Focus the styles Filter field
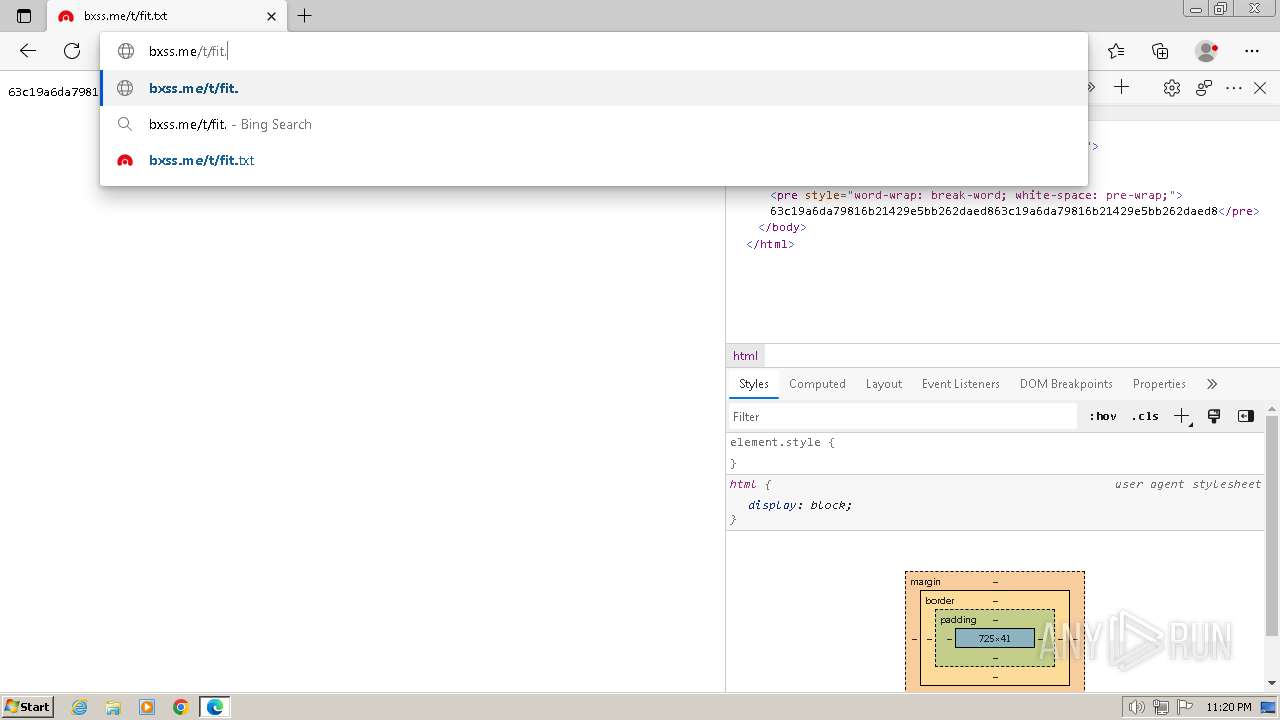 click(903, 417)
